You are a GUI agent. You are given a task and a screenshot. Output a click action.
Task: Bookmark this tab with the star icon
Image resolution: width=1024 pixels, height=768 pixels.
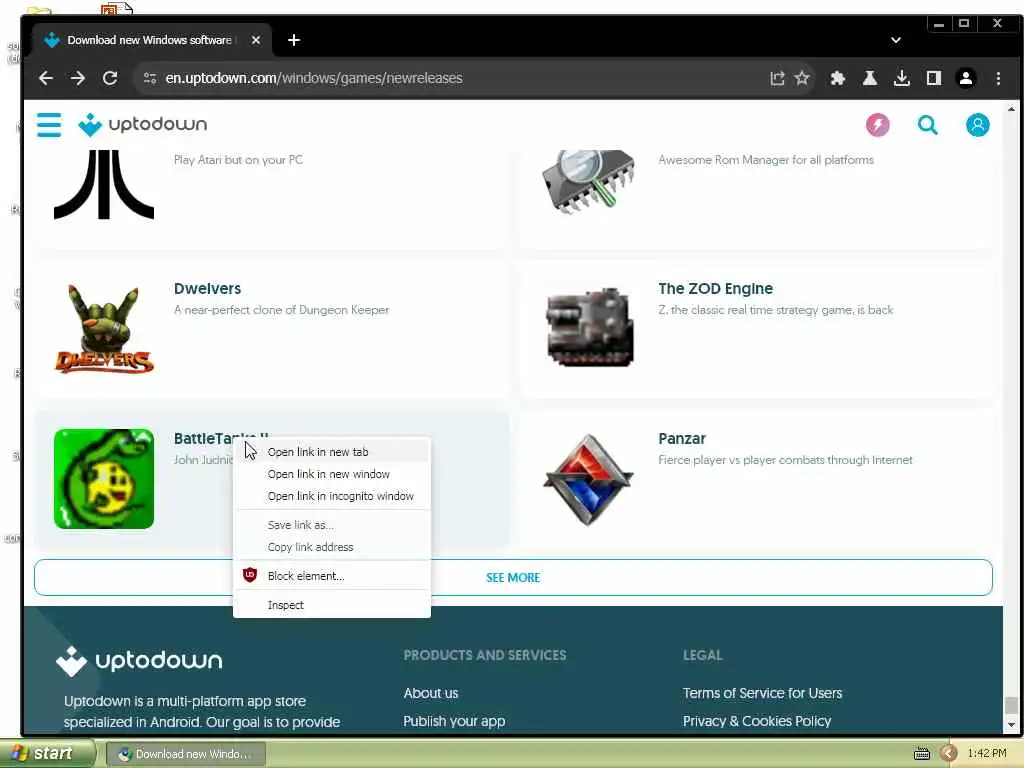coord(802,78)
